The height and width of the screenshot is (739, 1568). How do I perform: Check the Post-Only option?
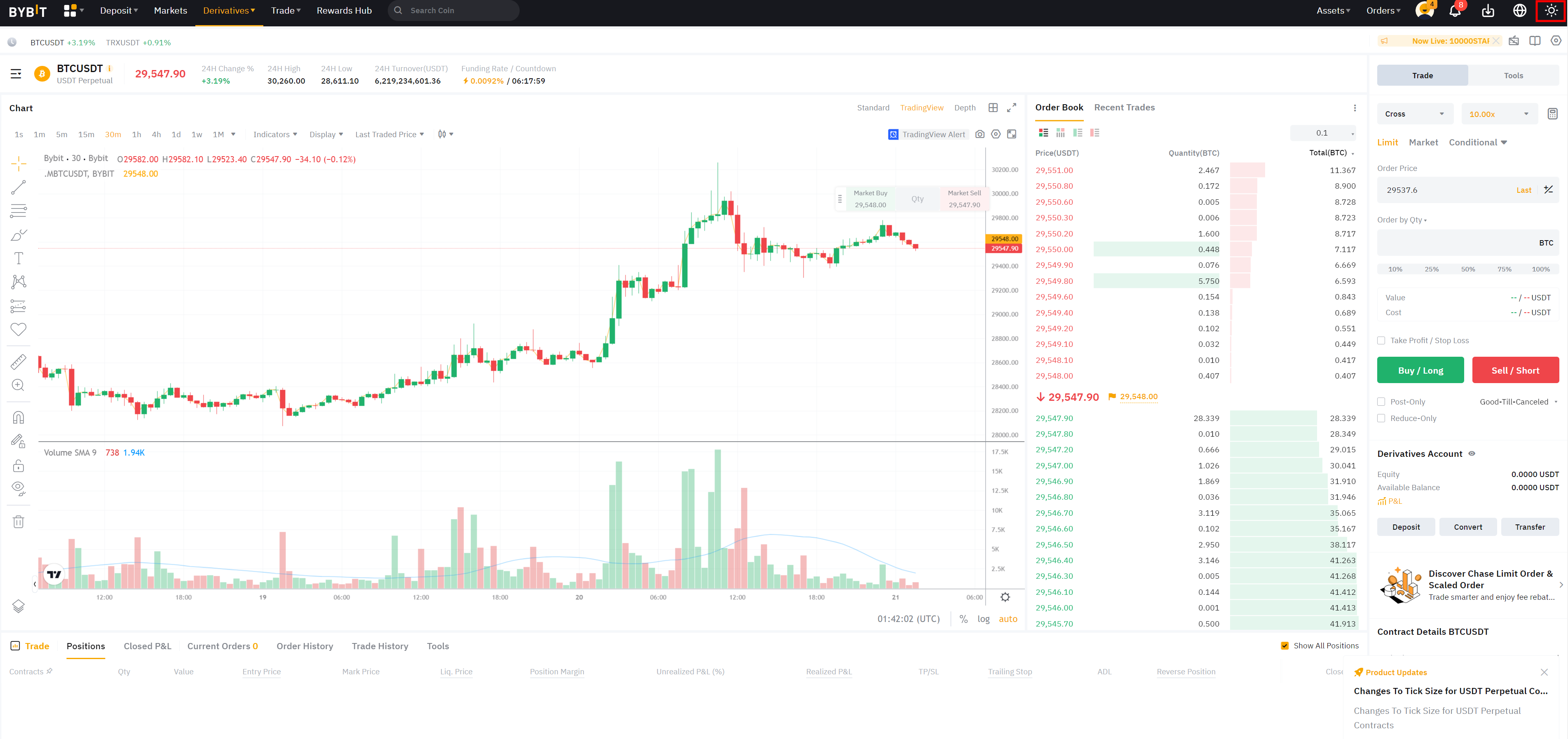1381,402
